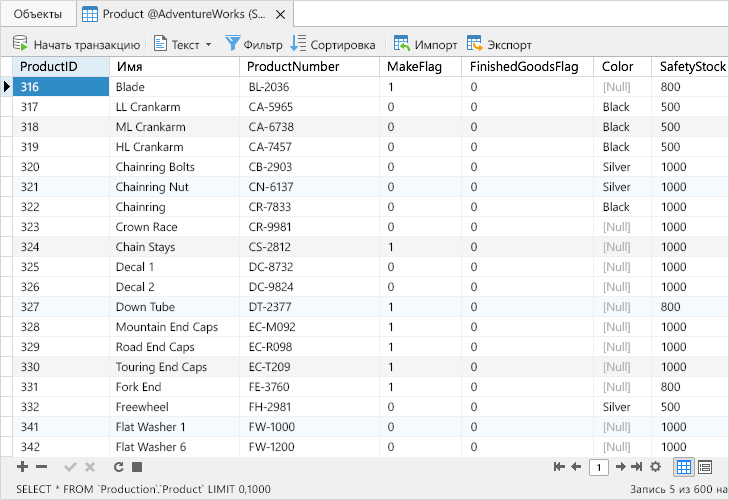Select the 'Decal 1' cell
Image resolution: width=729 pixels, height=500 pixels.
174,267
